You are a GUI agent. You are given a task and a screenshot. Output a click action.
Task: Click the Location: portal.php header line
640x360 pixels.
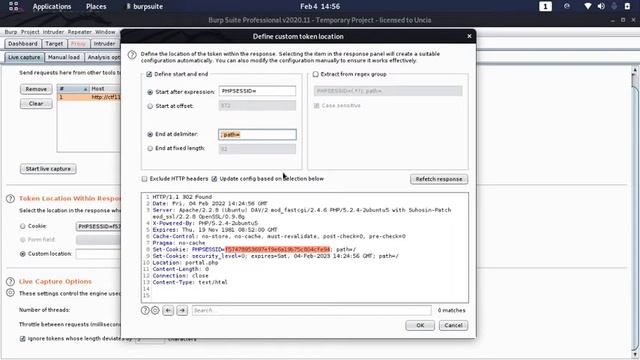coord(185,262)
